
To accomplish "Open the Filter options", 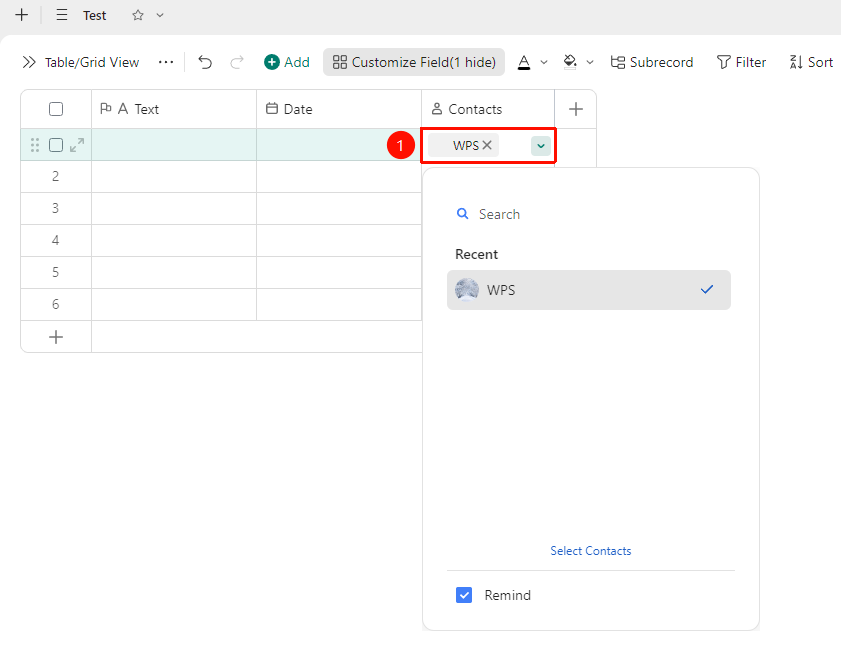I will [741, 62].
